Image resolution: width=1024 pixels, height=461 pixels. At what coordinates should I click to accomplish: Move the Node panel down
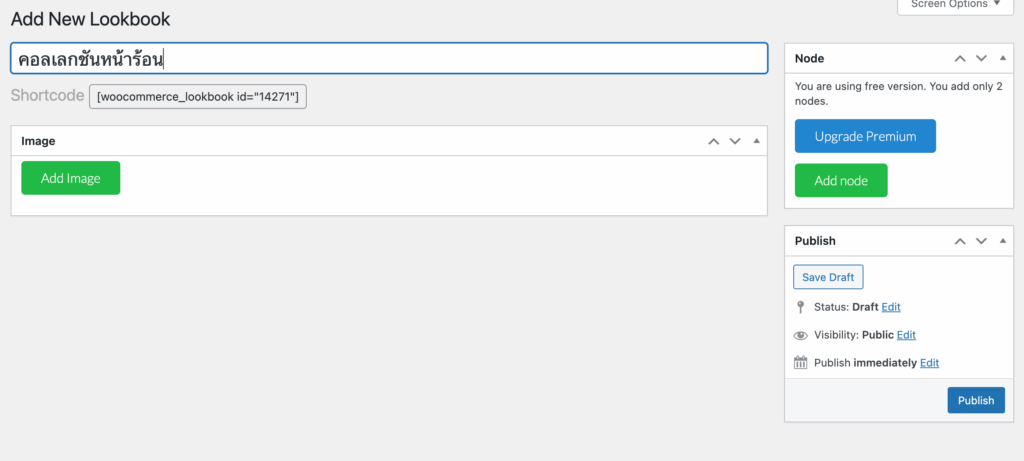(x=981, y=59)
